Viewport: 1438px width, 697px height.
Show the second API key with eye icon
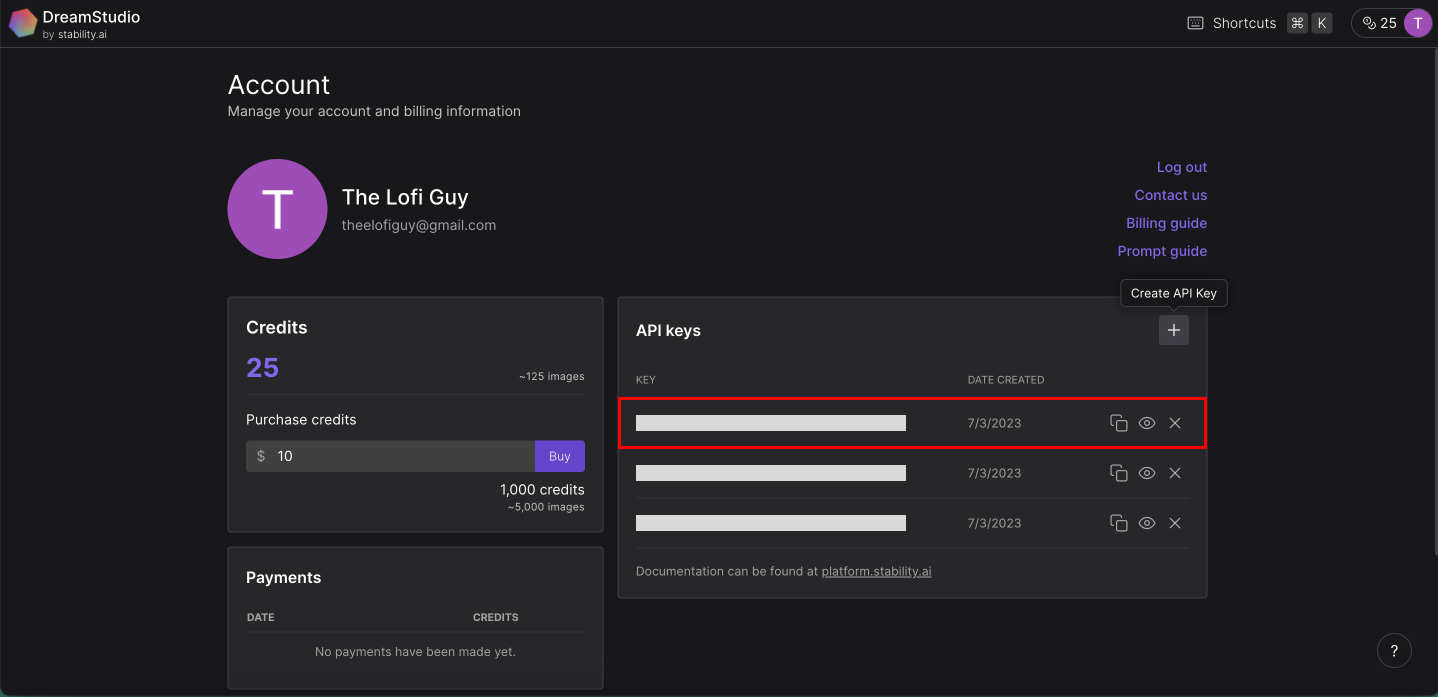(x=1147, y=473)
